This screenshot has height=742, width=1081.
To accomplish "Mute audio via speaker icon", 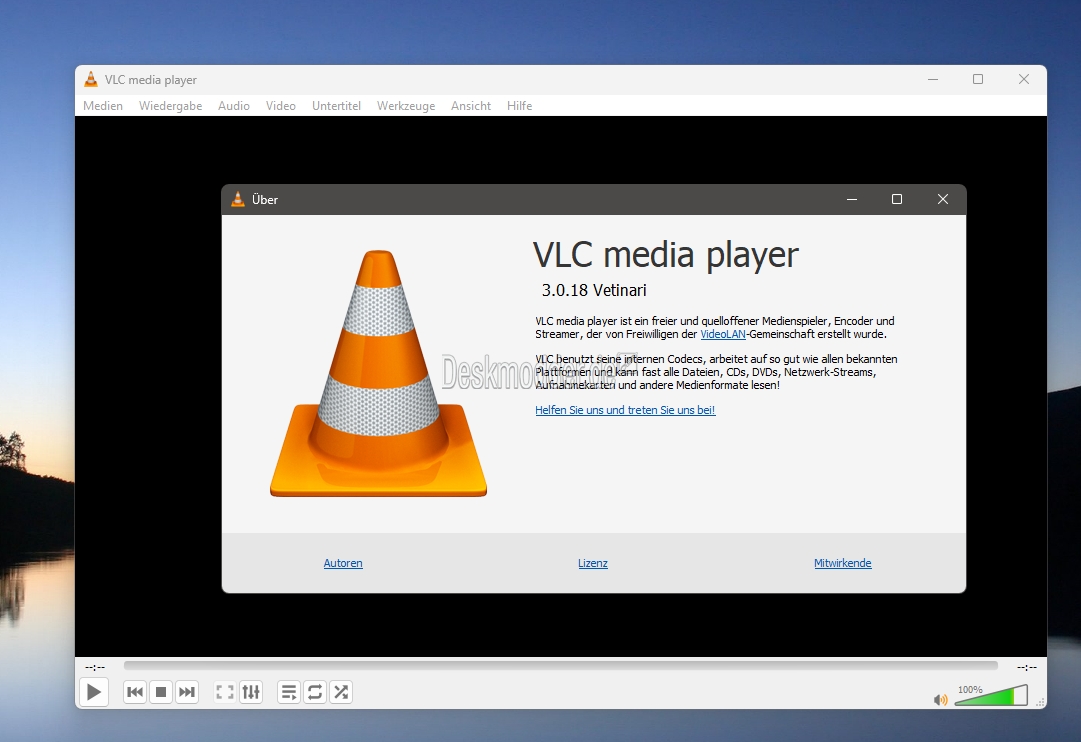I will (x=940, y=700).
